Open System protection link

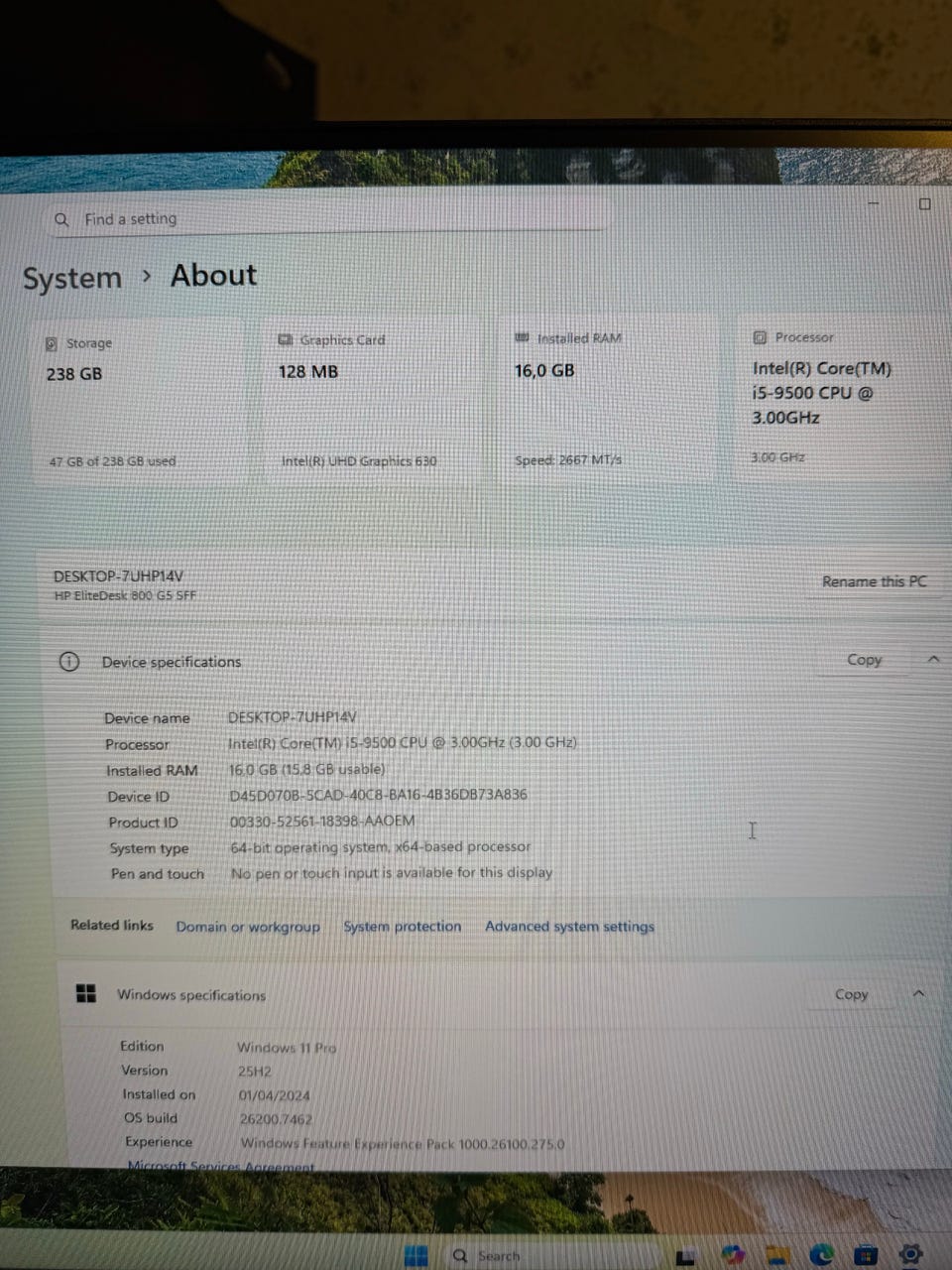(x=402, y=926)
